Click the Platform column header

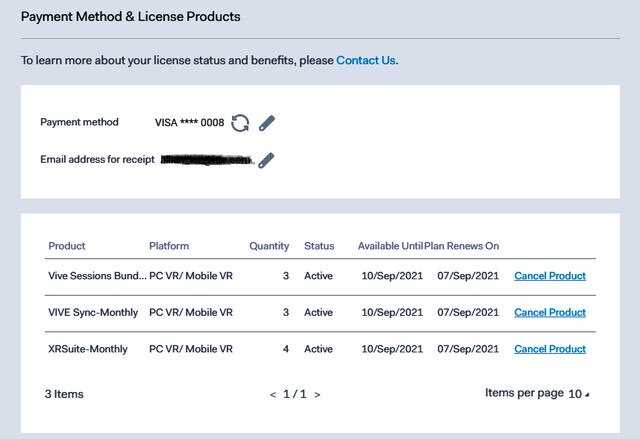(169, 246)
